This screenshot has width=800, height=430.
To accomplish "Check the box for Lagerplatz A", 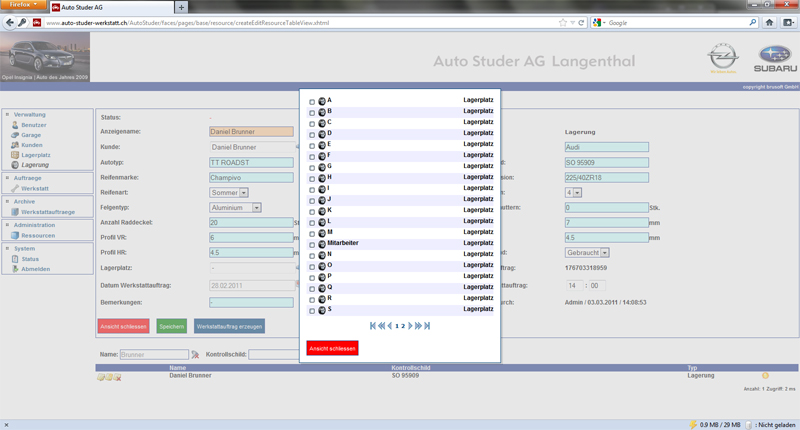I will (312, 102).
